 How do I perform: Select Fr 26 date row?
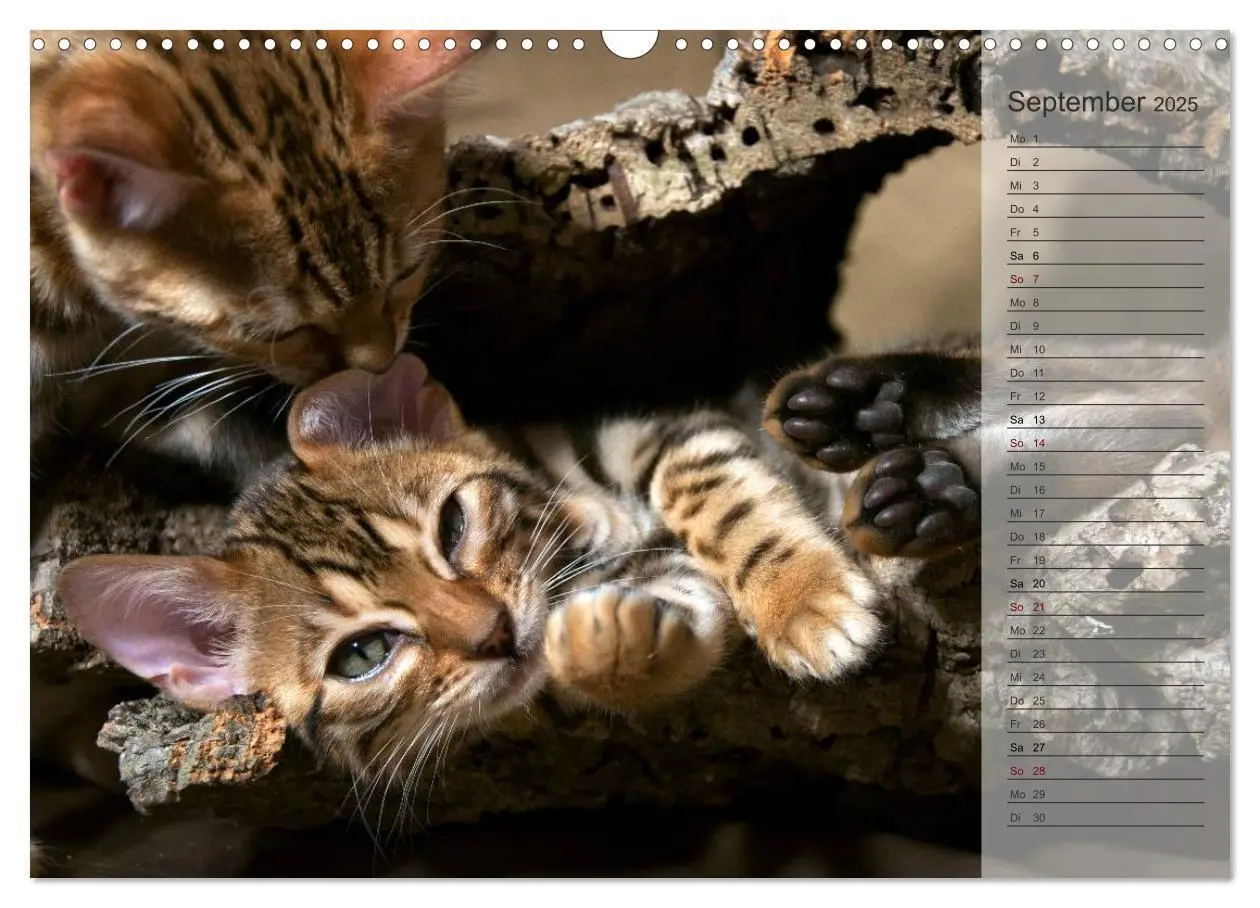click(x=1105, y=724)
